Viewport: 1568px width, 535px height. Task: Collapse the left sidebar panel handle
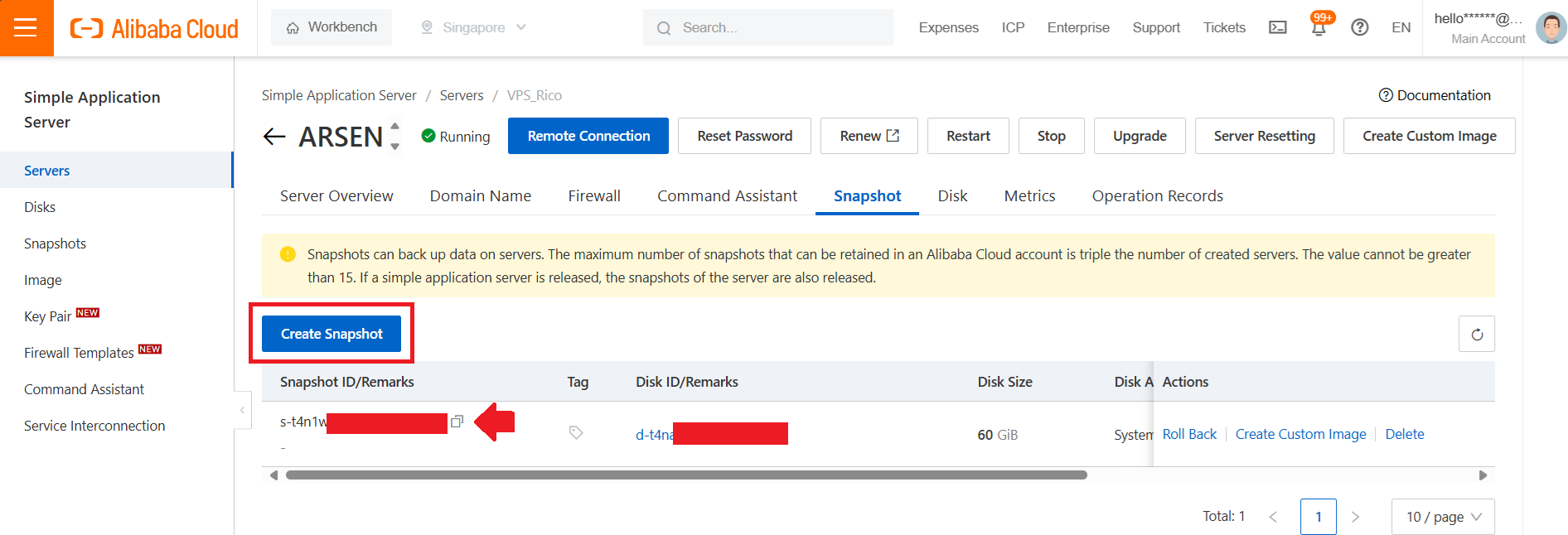[242, 410]
